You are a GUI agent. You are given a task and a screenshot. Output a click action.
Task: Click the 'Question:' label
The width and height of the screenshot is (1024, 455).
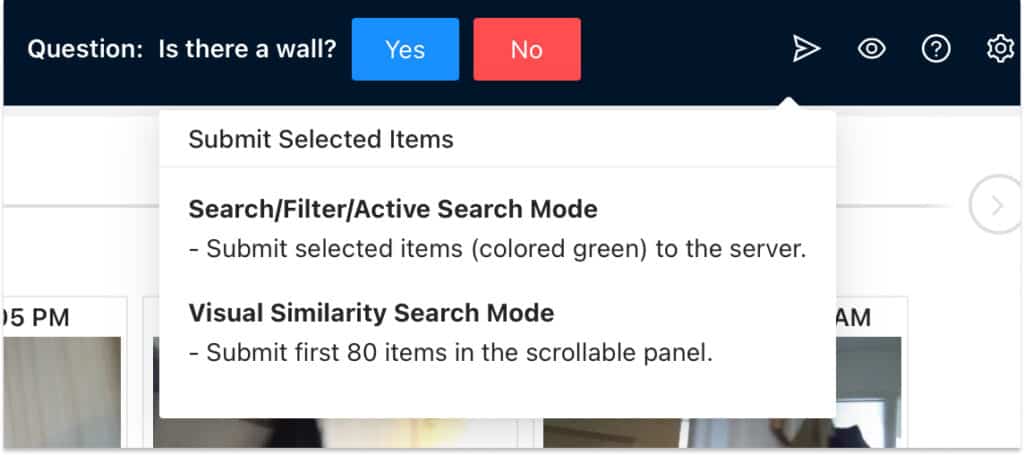(x=85, y=49)
